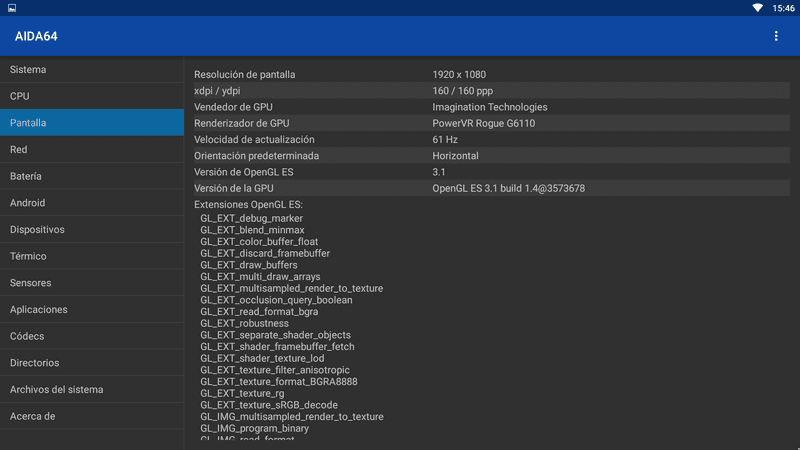Image resolution: width=800 pixels, height=450 pixels.
Task: Browse the Directorios section
Action: click(92, 363)
